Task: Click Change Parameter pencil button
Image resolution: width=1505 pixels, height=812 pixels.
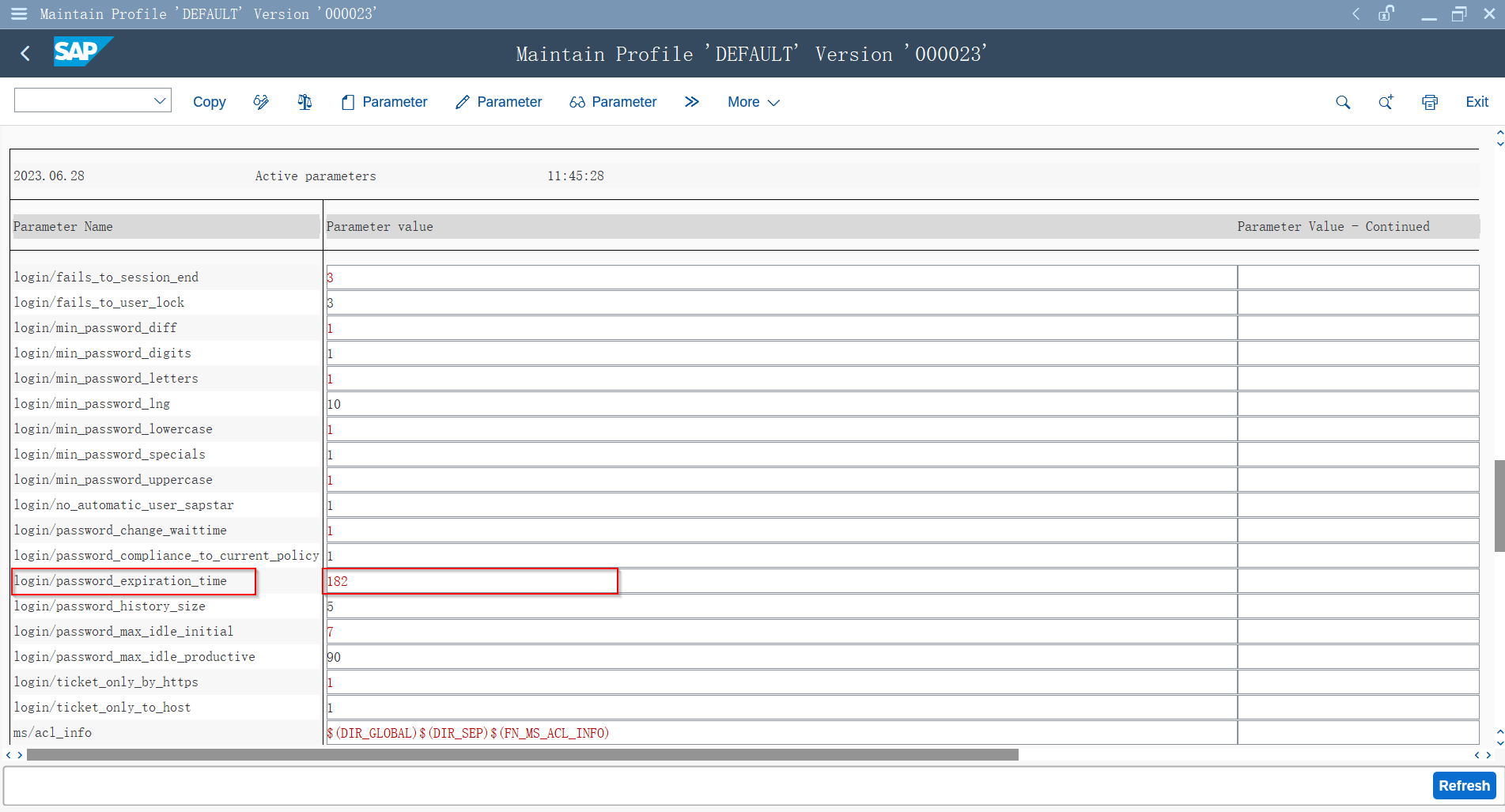Action: tap(499, 102)
